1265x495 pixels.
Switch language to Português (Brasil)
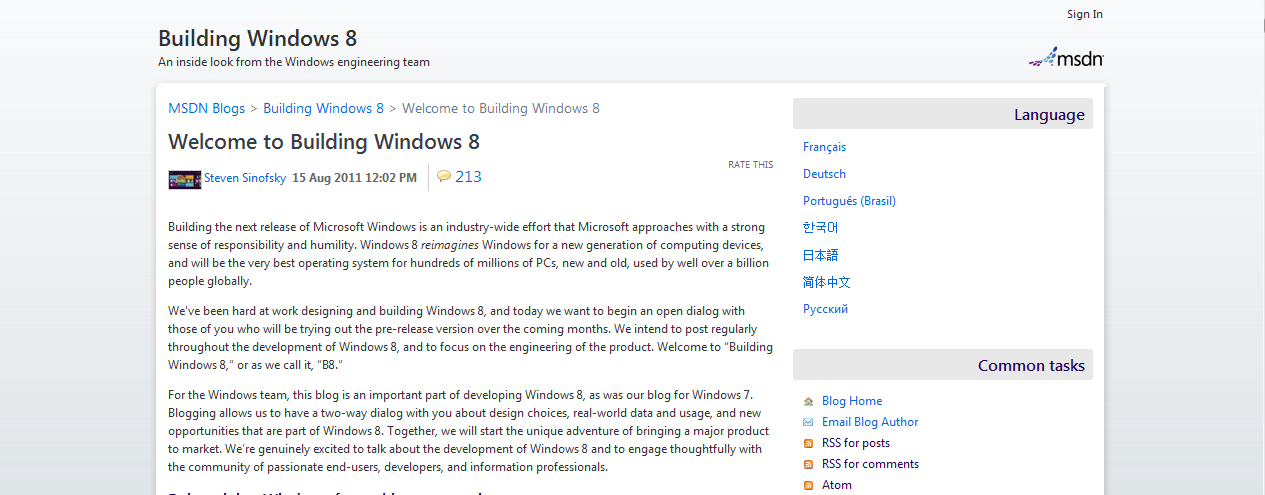pyautogui.click(x=849, y=201)
